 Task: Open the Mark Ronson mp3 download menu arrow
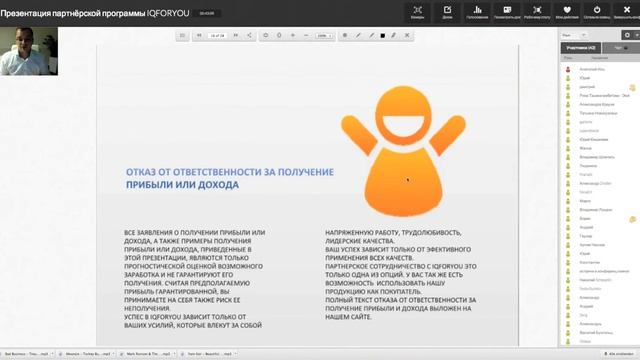pyautogui.click(x=174, y=354)
